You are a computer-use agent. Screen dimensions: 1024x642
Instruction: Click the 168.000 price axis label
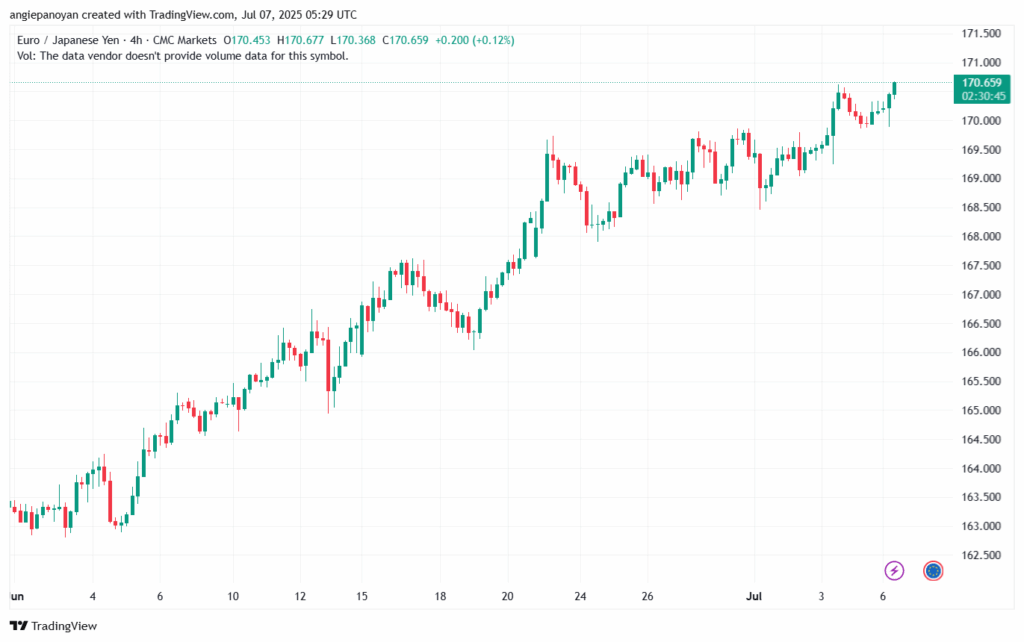click(981, 236)
